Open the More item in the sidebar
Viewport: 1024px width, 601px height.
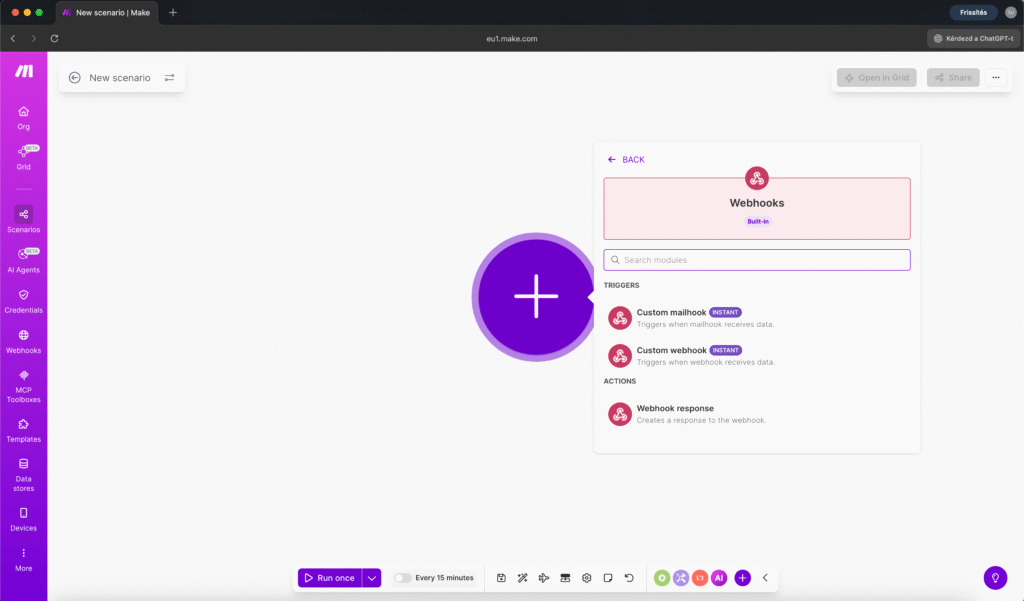coord(22,561)
